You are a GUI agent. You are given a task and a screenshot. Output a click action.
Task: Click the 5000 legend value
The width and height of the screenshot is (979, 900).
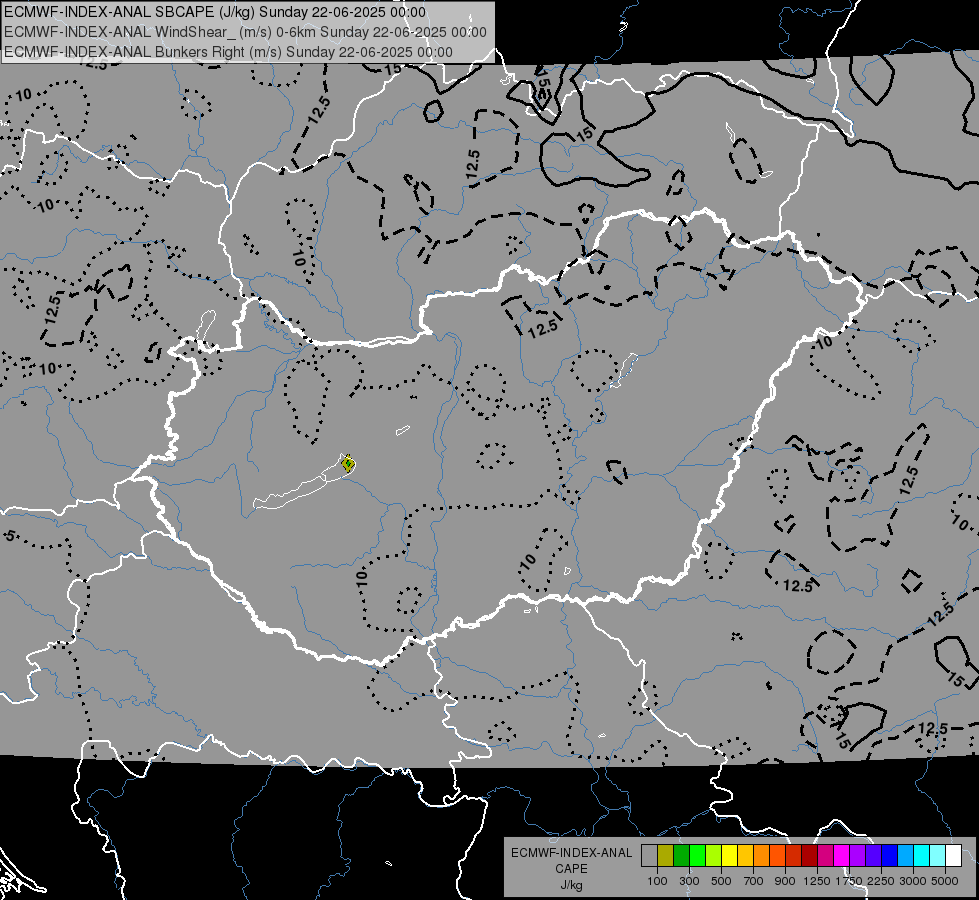945,881
